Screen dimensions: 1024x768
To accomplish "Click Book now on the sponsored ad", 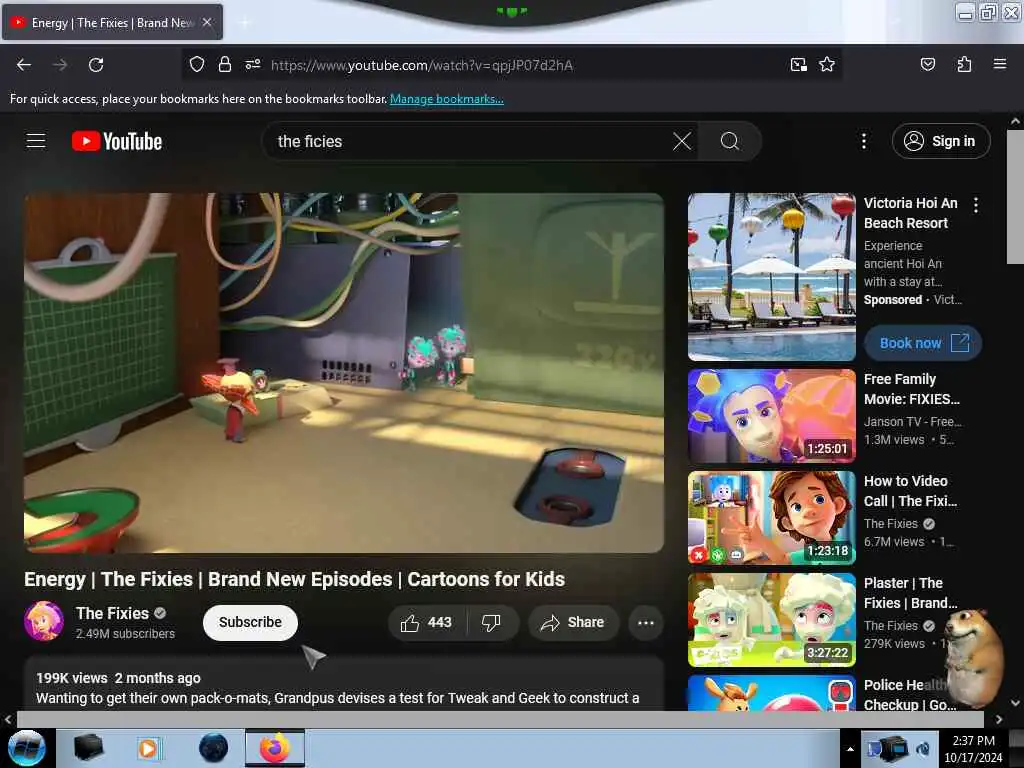I will point(923,343).
